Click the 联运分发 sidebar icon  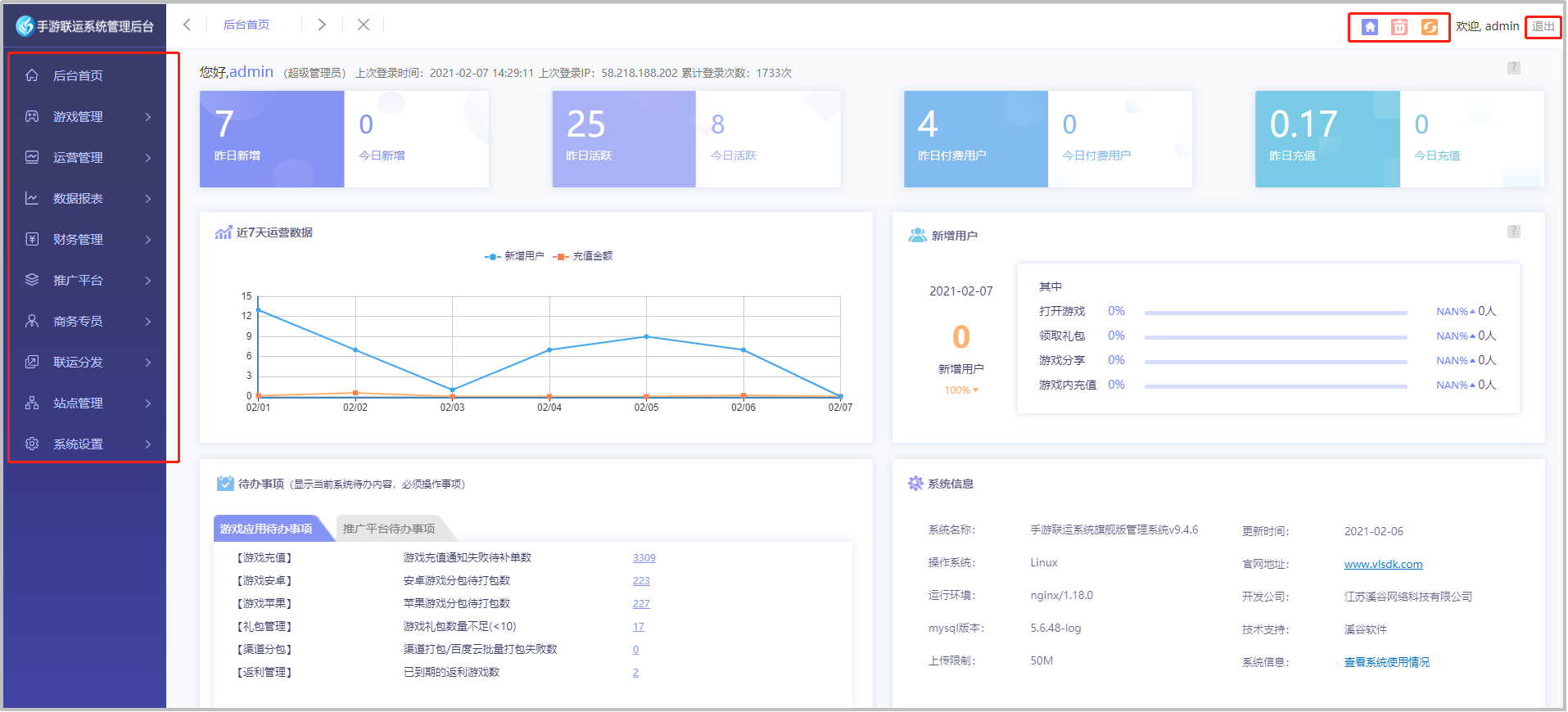32,362
